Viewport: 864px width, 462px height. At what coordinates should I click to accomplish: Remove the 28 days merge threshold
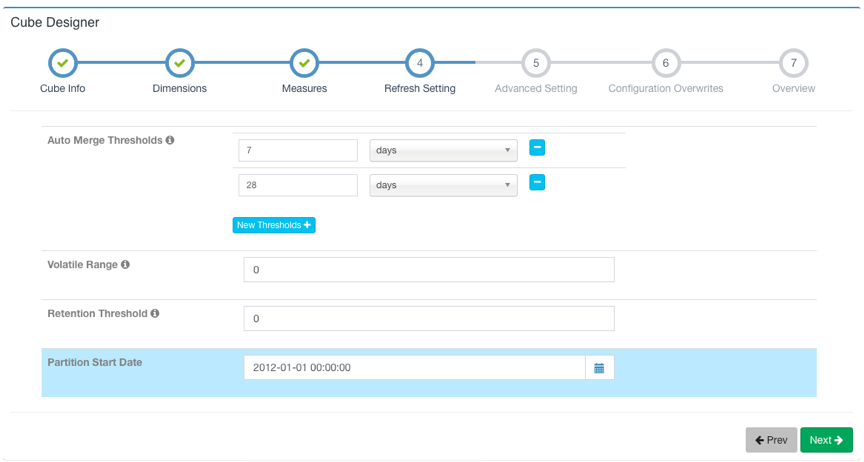tap(537, 183)
